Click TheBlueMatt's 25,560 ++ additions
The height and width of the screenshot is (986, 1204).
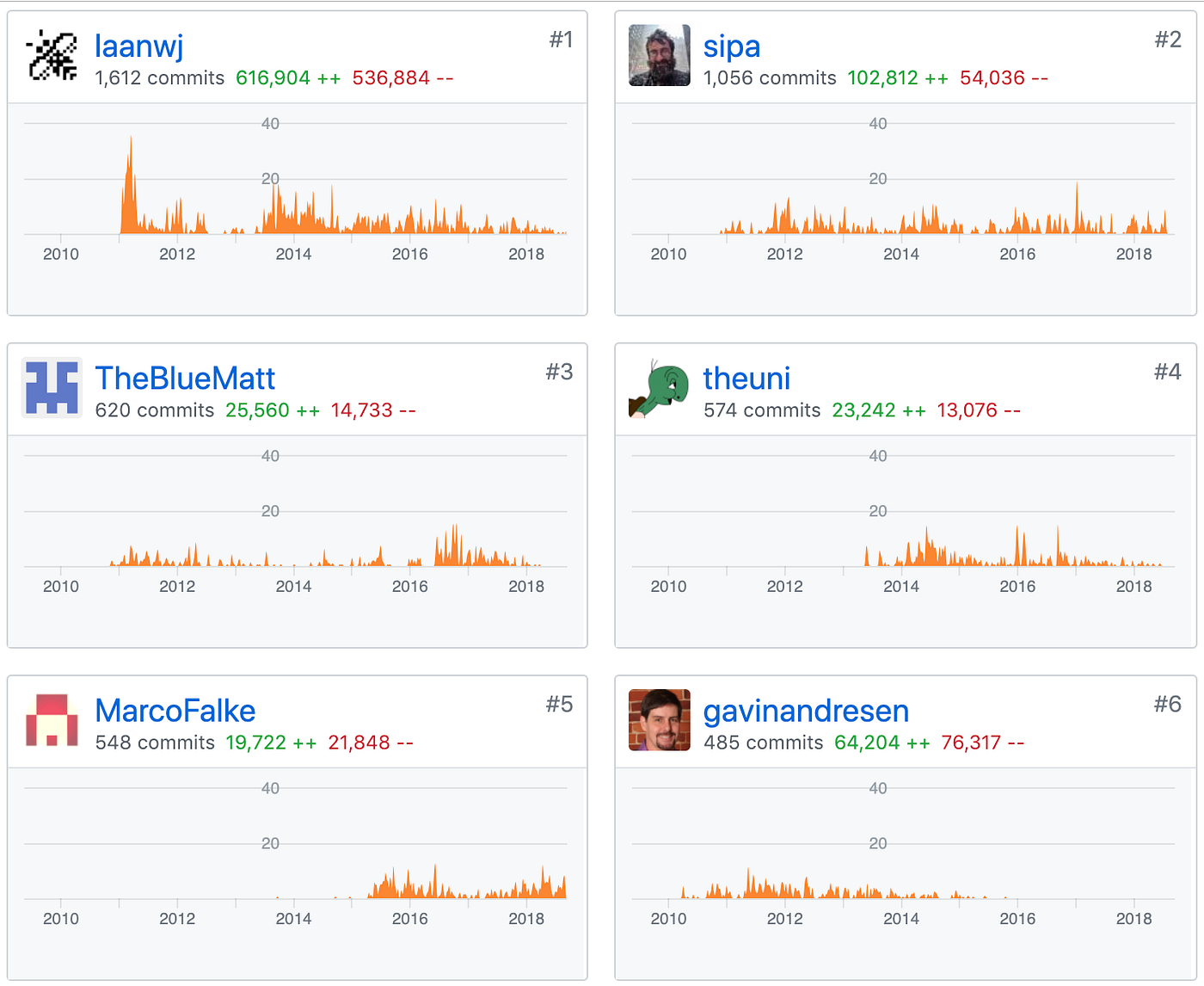pos(273,410)
